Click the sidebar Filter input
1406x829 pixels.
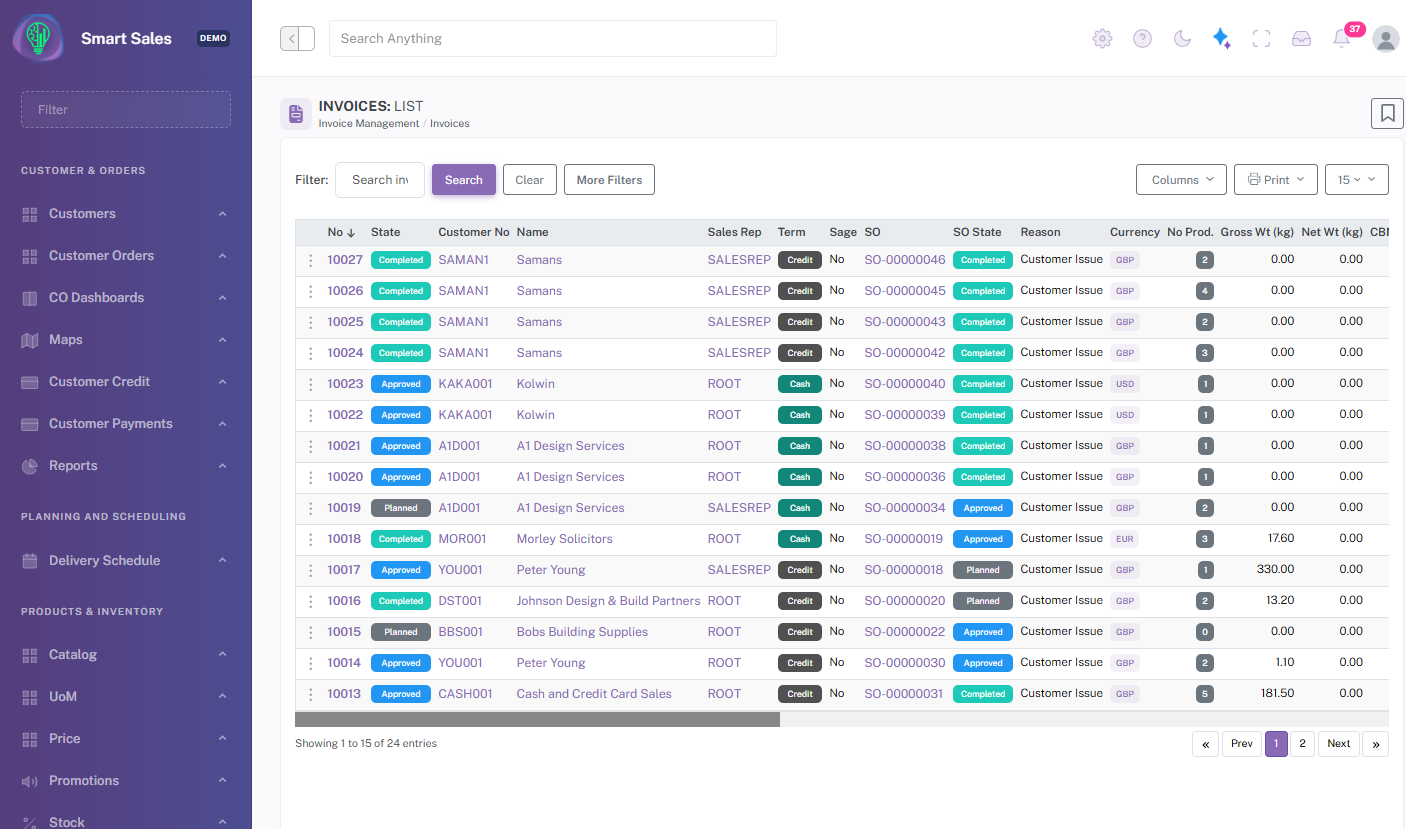pyautogui.click(x=126, y=110)
